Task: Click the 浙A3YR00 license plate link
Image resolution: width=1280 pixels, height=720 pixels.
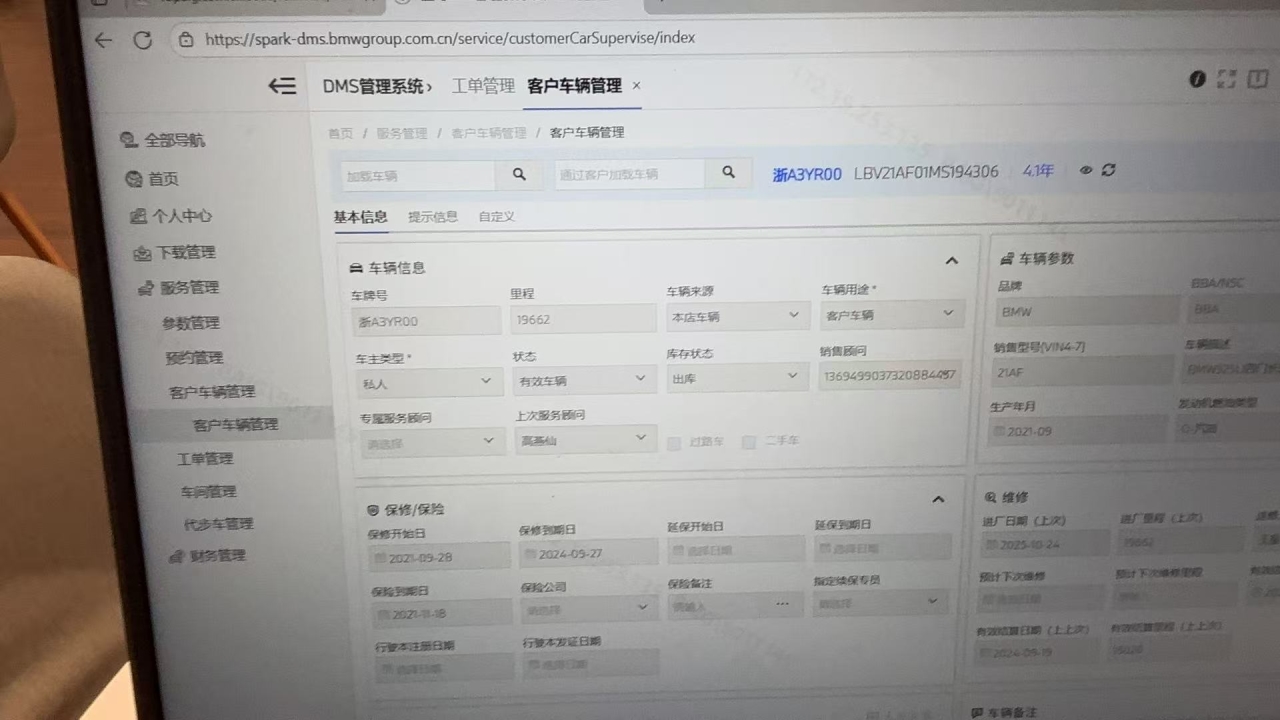Action: coord(807,173)
